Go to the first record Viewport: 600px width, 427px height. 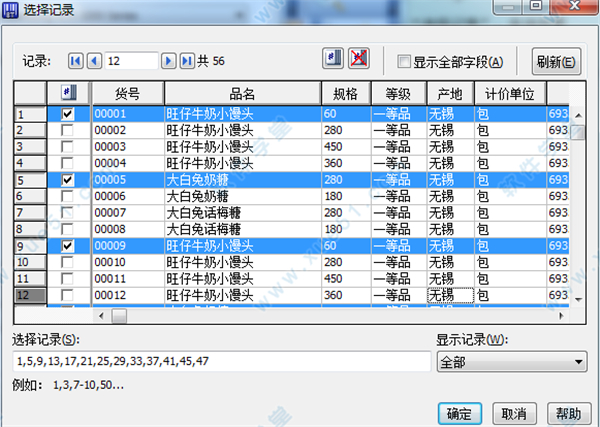[x=75, y=61]
